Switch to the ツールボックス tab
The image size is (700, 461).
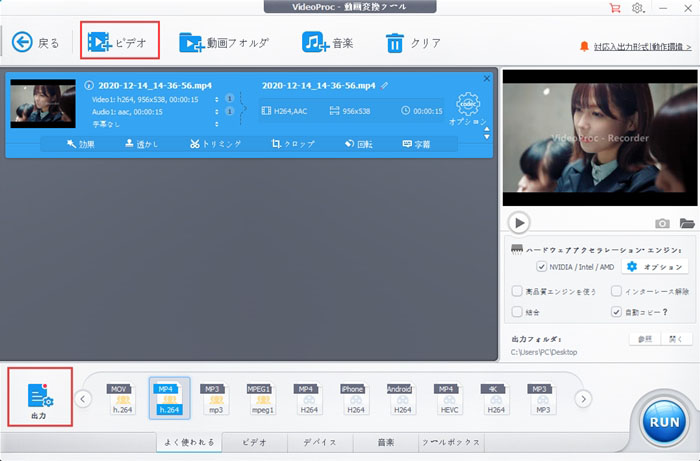(451, 442)
